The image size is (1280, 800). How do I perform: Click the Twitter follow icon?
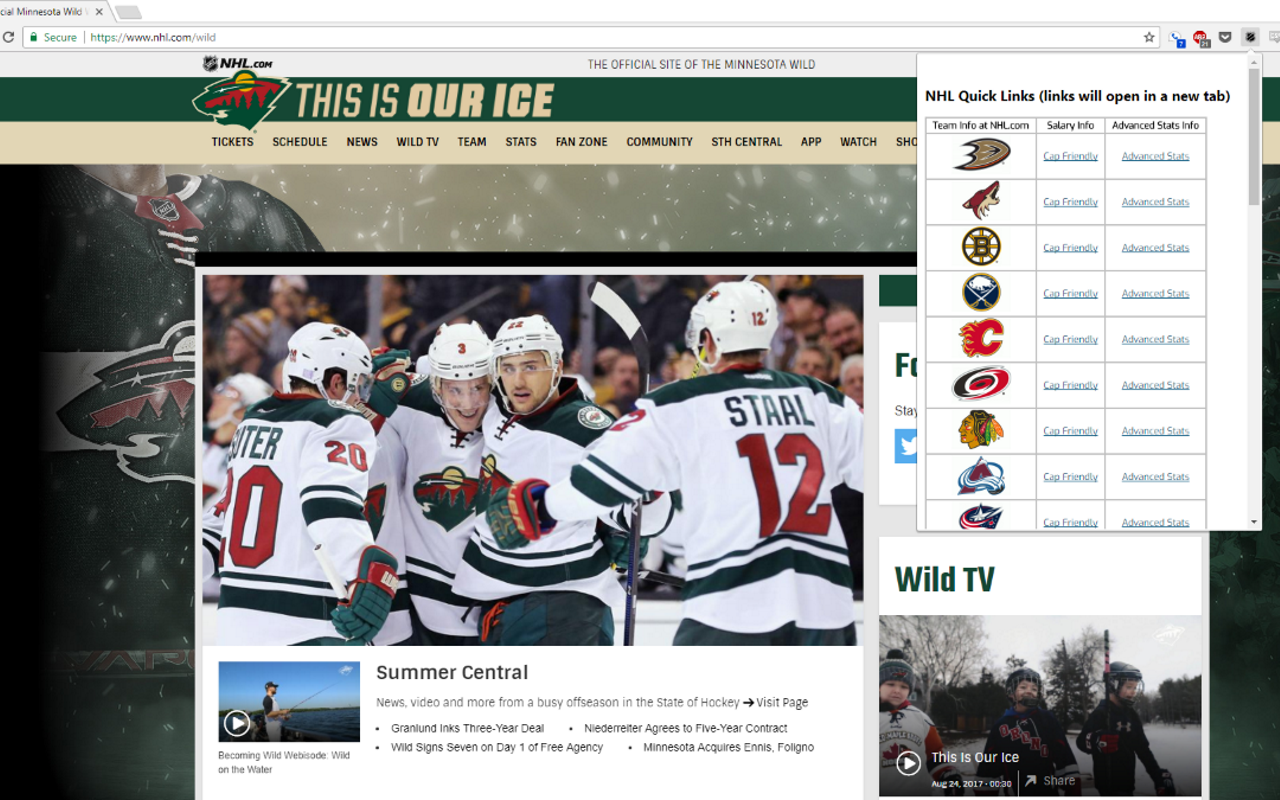[x=906, y=446]
